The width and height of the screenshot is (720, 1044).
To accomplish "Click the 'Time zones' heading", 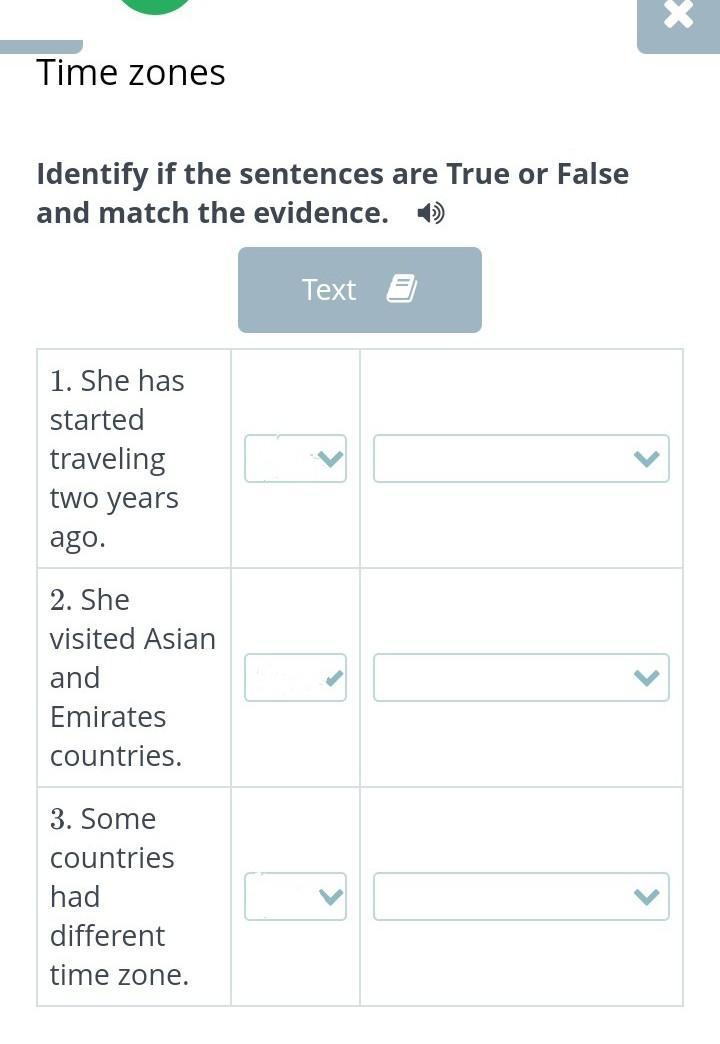I will (x=131, y=73).
